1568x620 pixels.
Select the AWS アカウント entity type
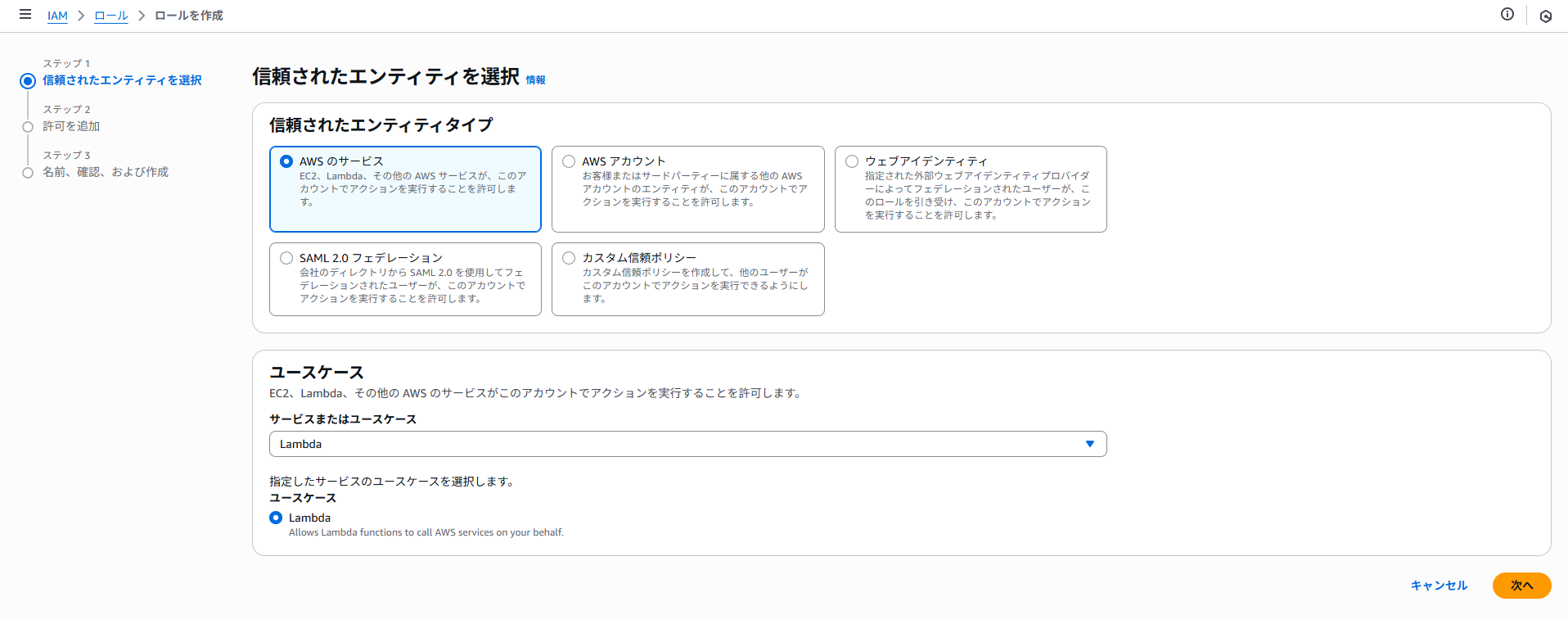coord(687,188)
